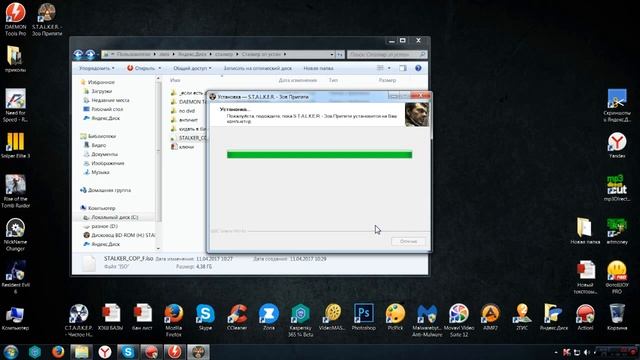
Task: Launch Sniper Elite 3 desktop icon
Action: 16,145
